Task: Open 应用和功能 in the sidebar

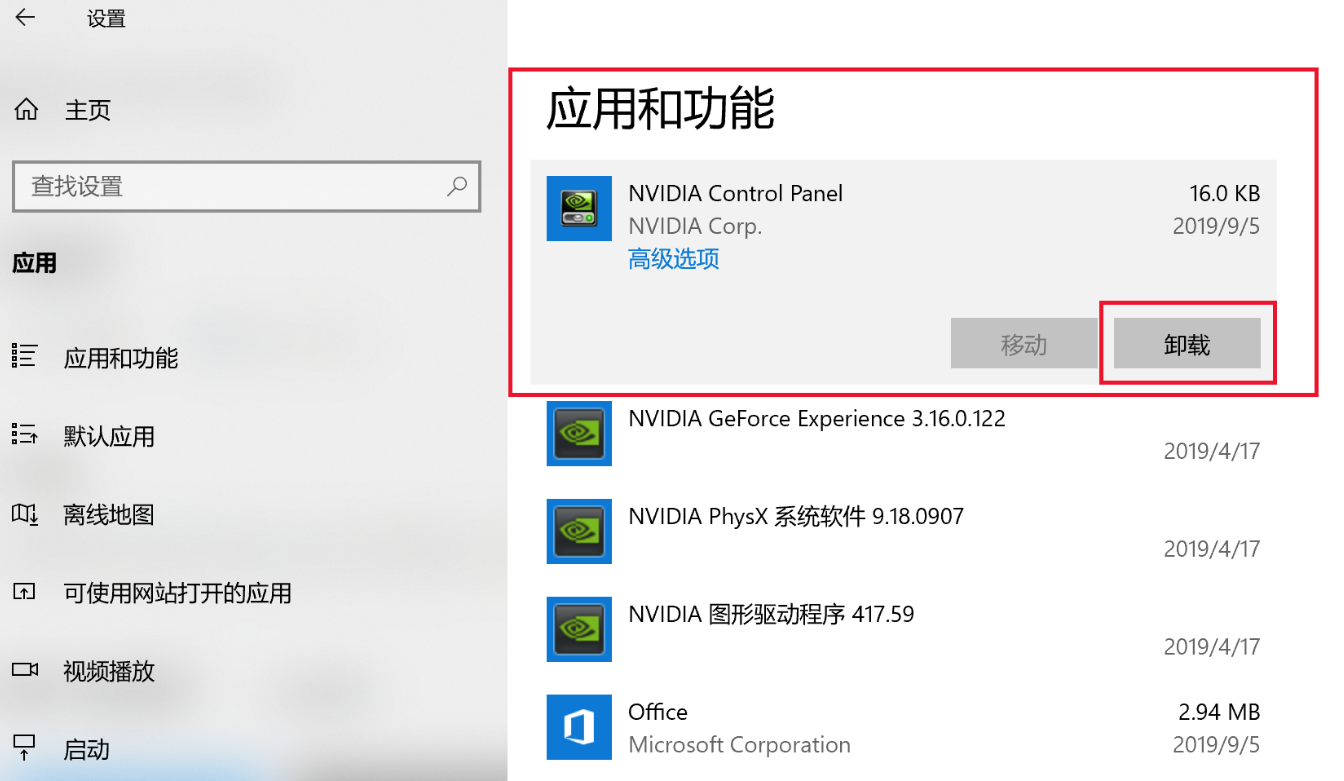Action: (x=121, y=358)
